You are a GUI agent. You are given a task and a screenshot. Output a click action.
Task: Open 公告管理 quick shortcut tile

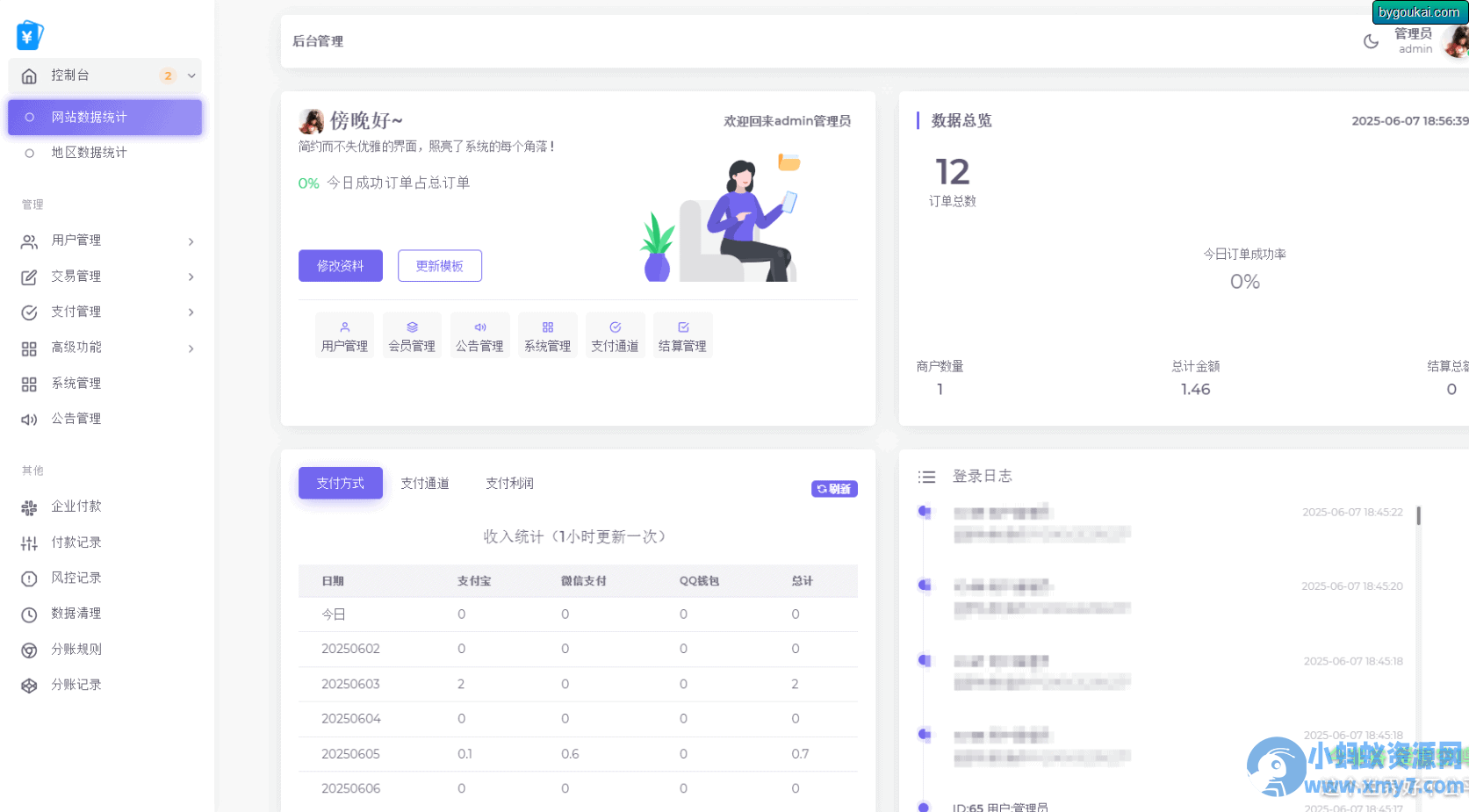pos(479,335)
